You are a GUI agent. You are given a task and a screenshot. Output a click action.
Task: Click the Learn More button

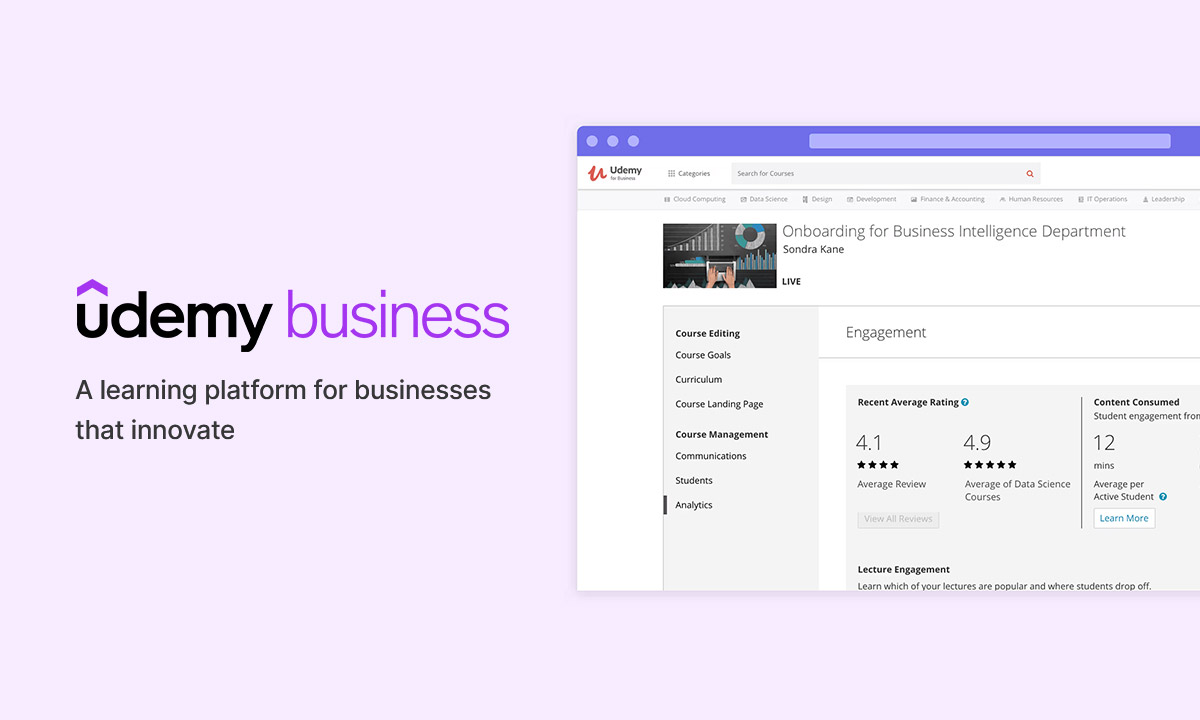(x=1124, y=518)
